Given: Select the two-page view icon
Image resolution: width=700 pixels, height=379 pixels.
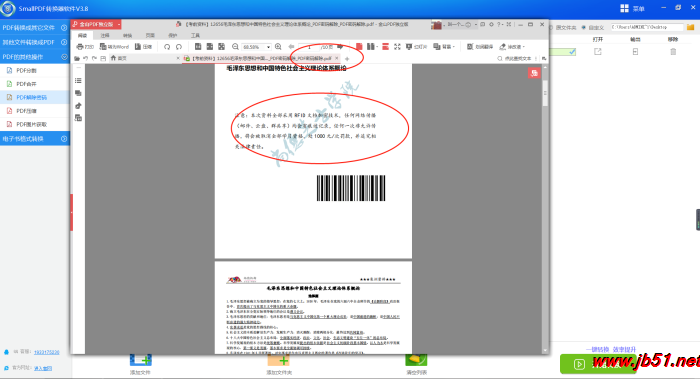Looking at the screenshot, I should (x=371, y=46).
